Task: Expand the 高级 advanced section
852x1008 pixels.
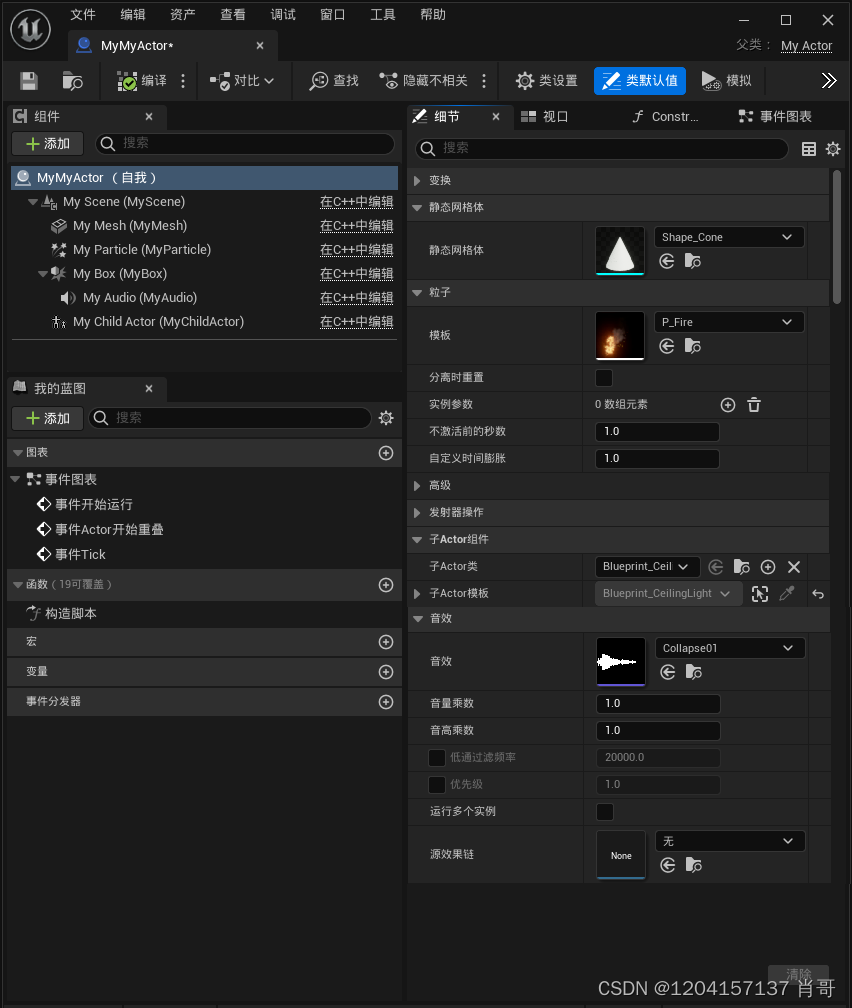Action: point(417,485)
